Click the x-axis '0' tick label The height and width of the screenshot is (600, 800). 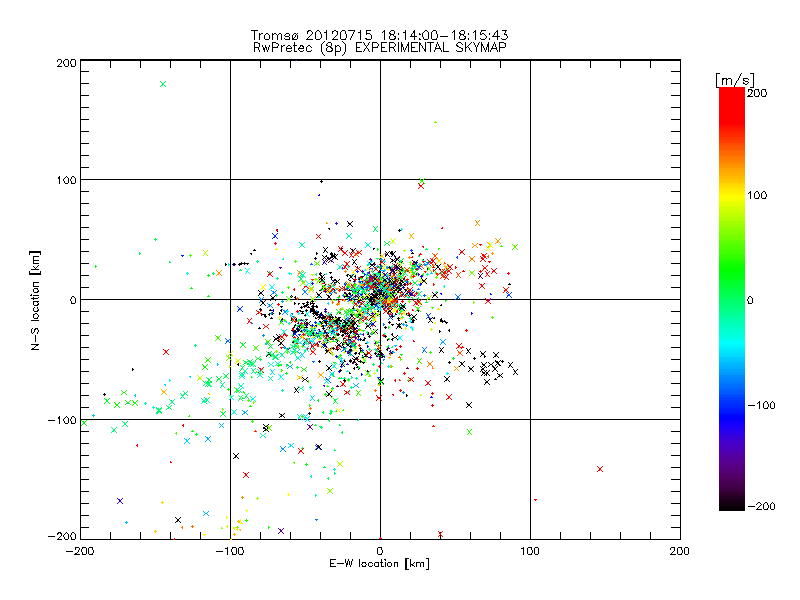(x=380, y=551)
